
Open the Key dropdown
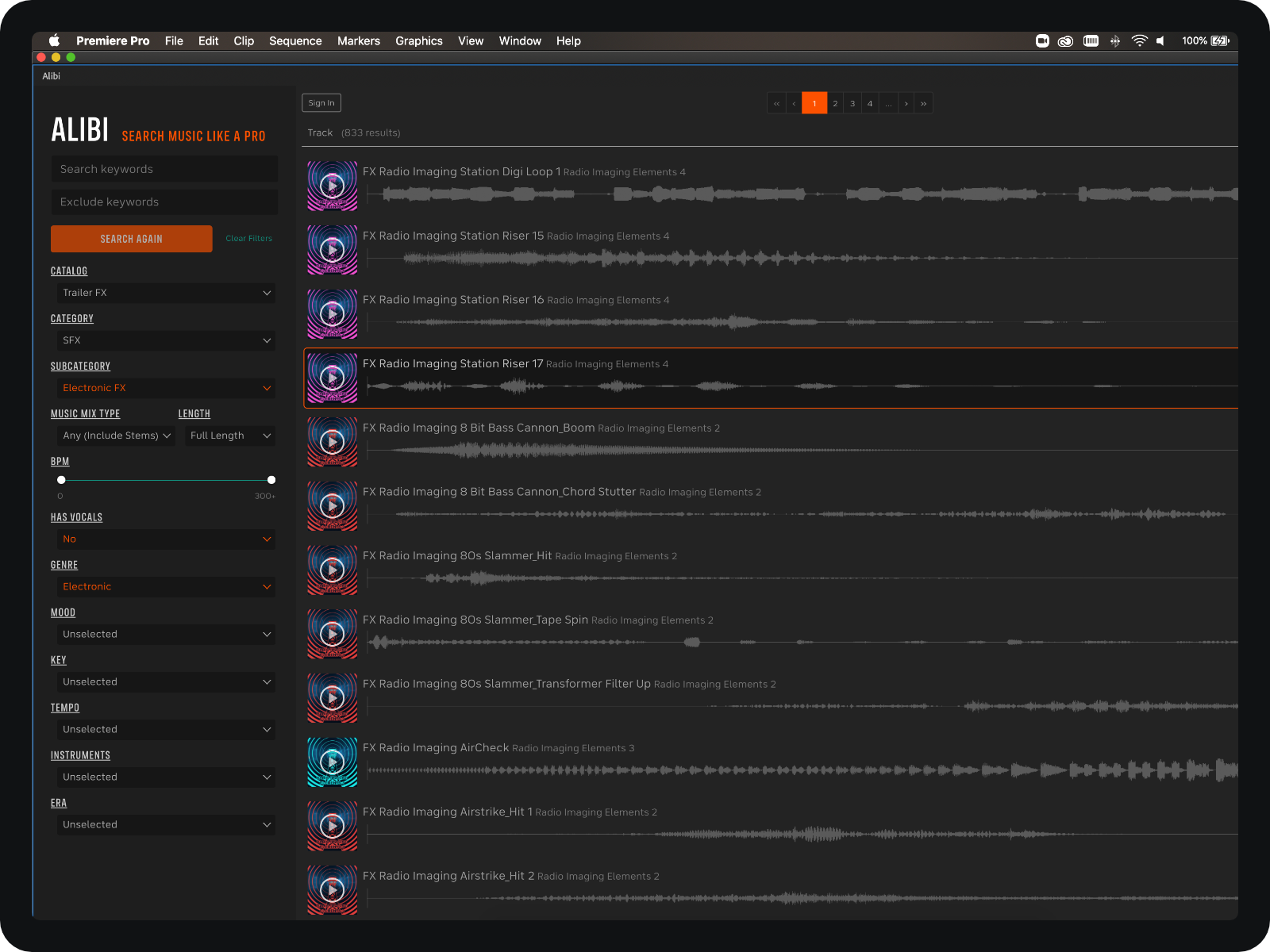point(164,682)
